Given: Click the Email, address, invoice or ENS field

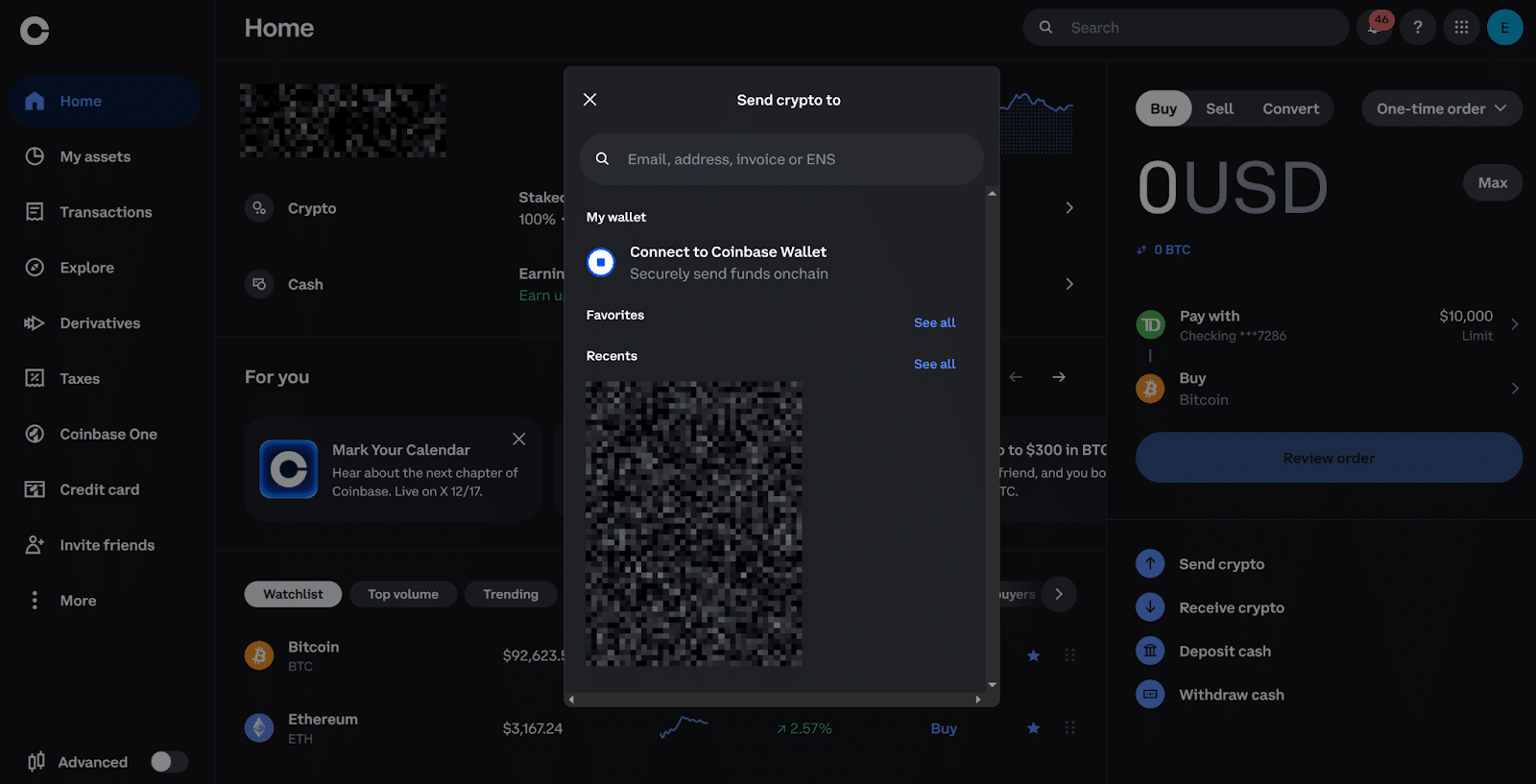Looking at the screenshot, I should coord(781,159).
